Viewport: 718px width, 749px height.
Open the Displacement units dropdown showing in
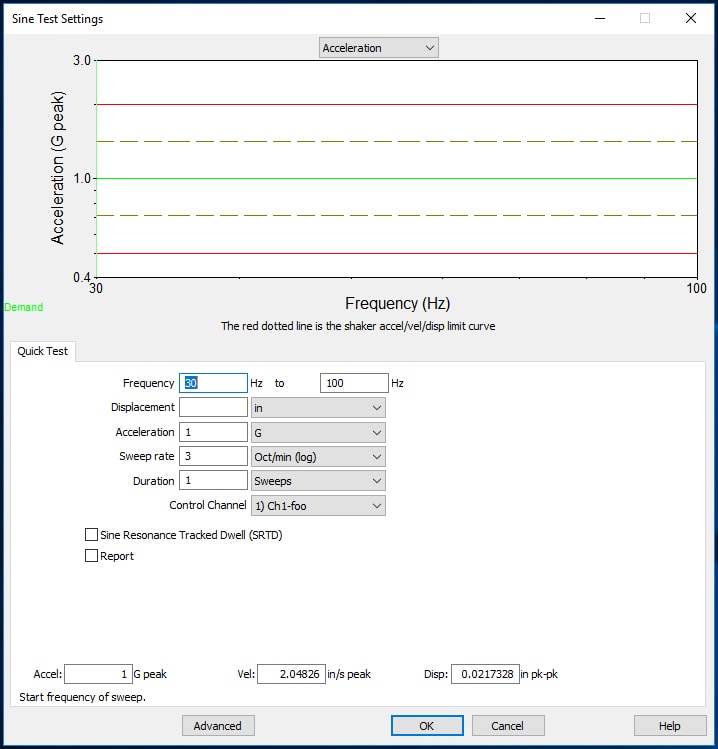pos(318,408)
